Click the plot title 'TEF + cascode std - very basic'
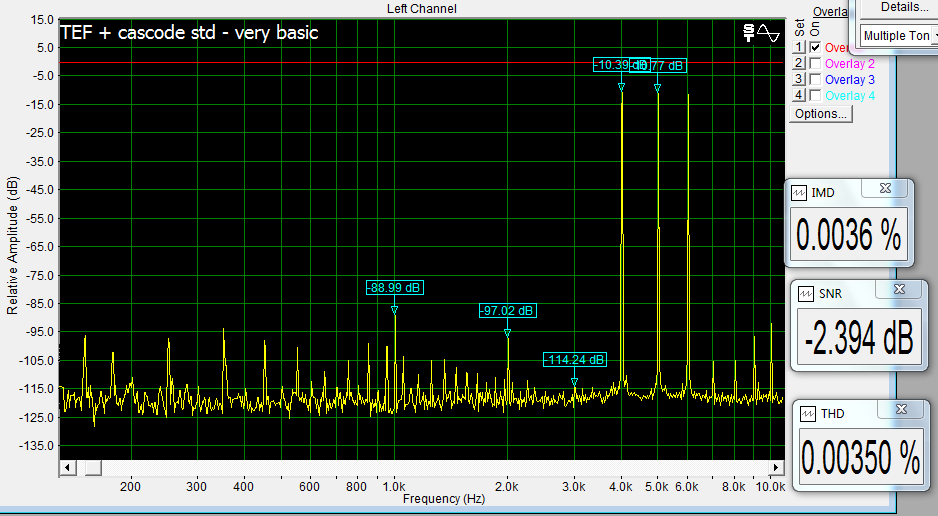 [x=189, y=32]
